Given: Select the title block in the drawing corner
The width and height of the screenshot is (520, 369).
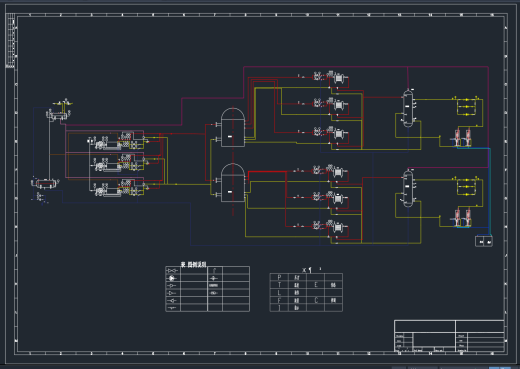Looking at the screenshot, I should pyautogui.click(x=449, y=336).
